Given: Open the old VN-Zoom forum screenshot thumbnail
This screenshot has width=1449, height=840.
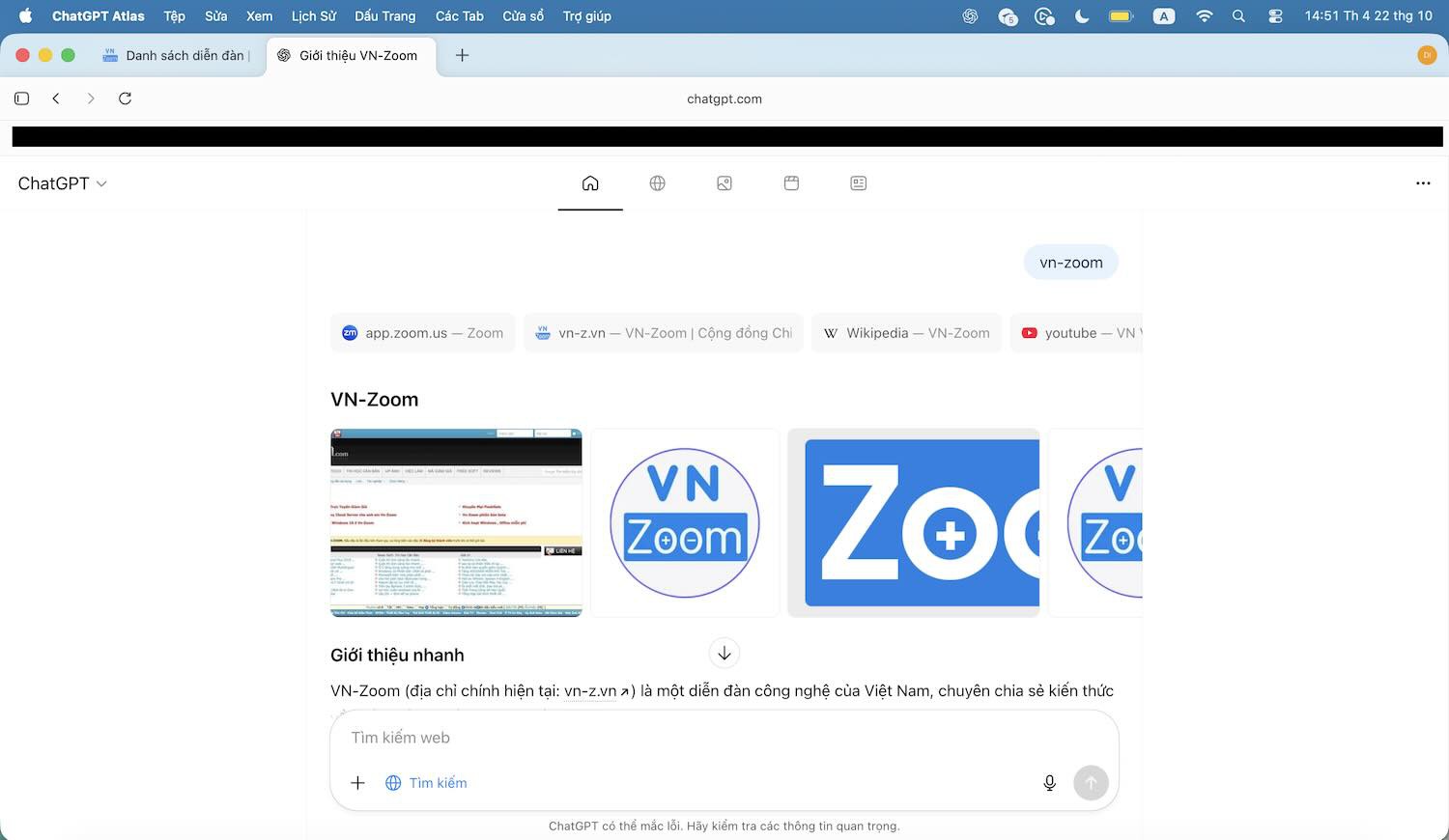Looking at the screenshot, I should pyautogui.click(x=456, y=522).
